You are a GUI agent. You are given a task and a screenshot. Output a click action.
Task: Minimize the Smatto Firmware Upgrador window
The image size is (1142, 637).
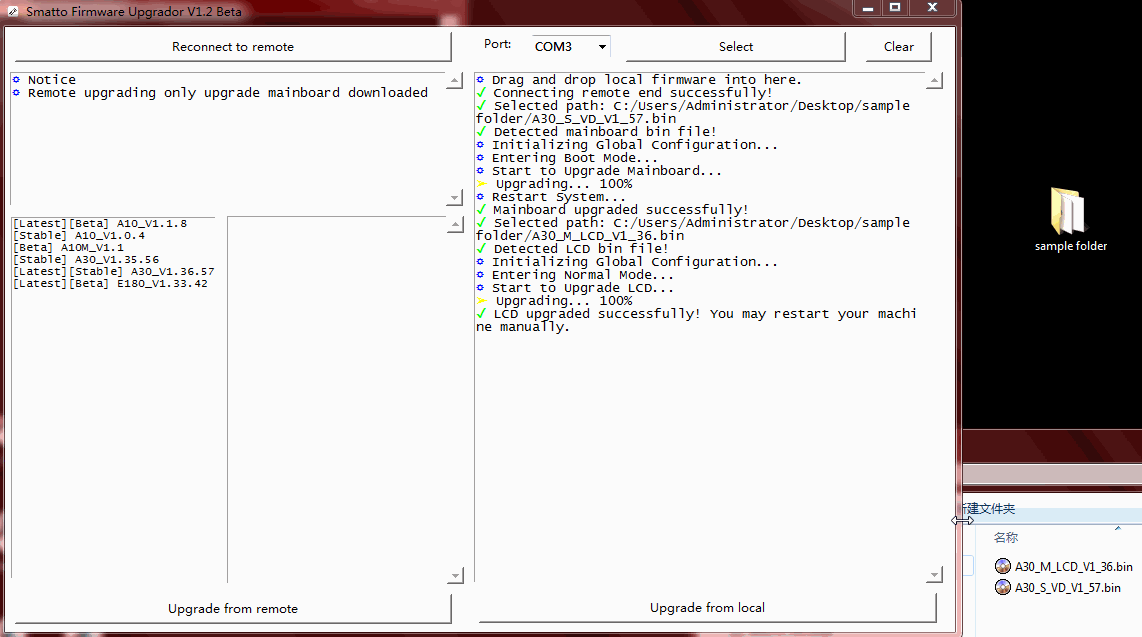(867, 8)
